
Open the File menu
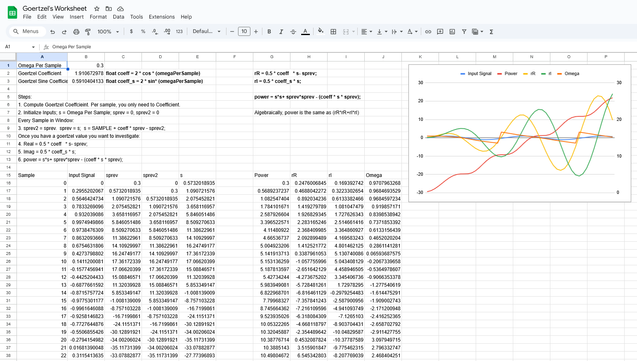27,17
